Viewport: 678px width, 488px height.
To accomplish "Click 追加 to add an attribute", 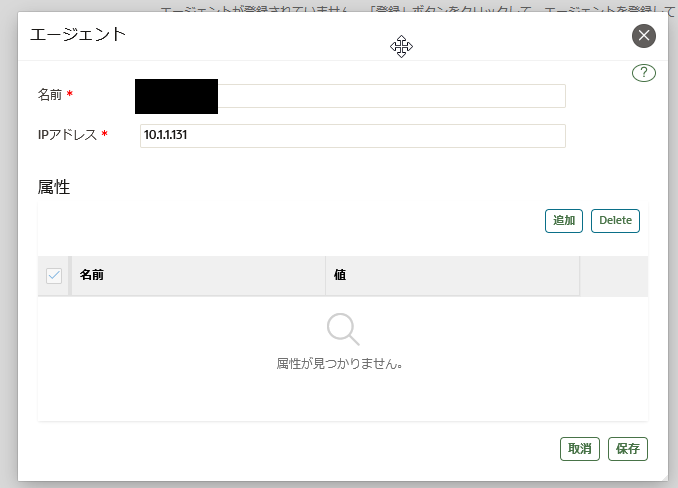I will click(x=563, y=221).
